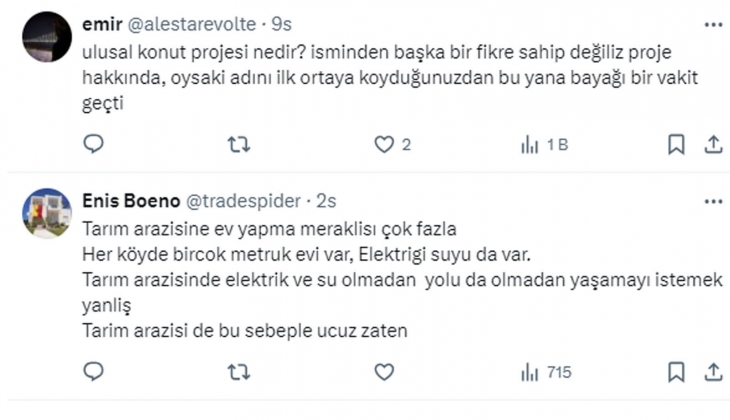
Task: Share emir's tweet
Action: (713, 146)
